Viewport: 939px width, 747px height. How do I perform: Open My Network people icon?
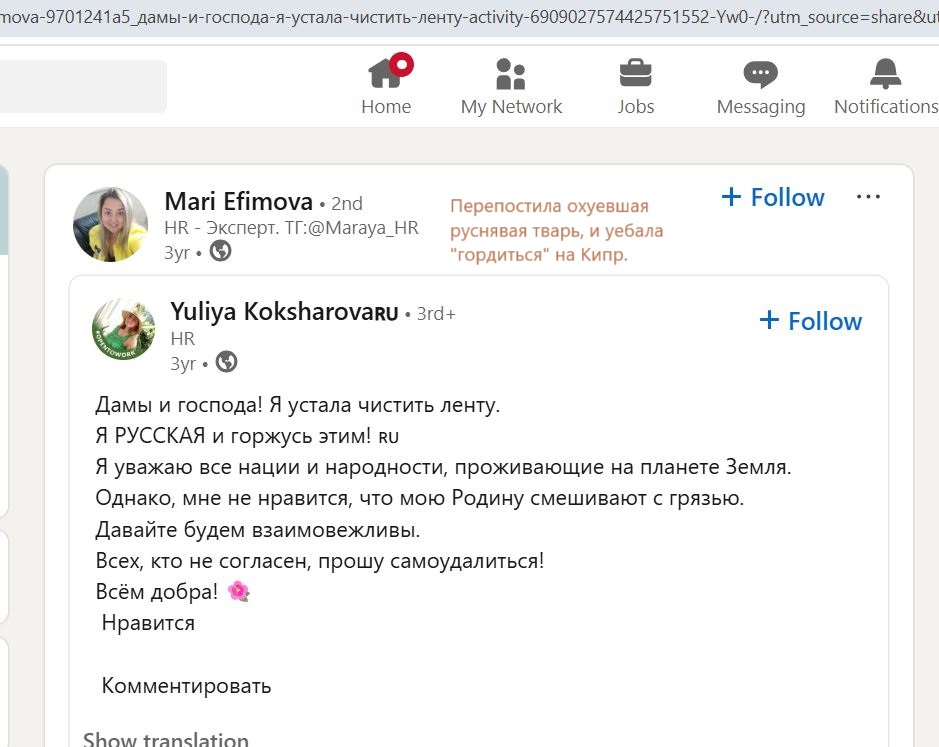(511, 74)
